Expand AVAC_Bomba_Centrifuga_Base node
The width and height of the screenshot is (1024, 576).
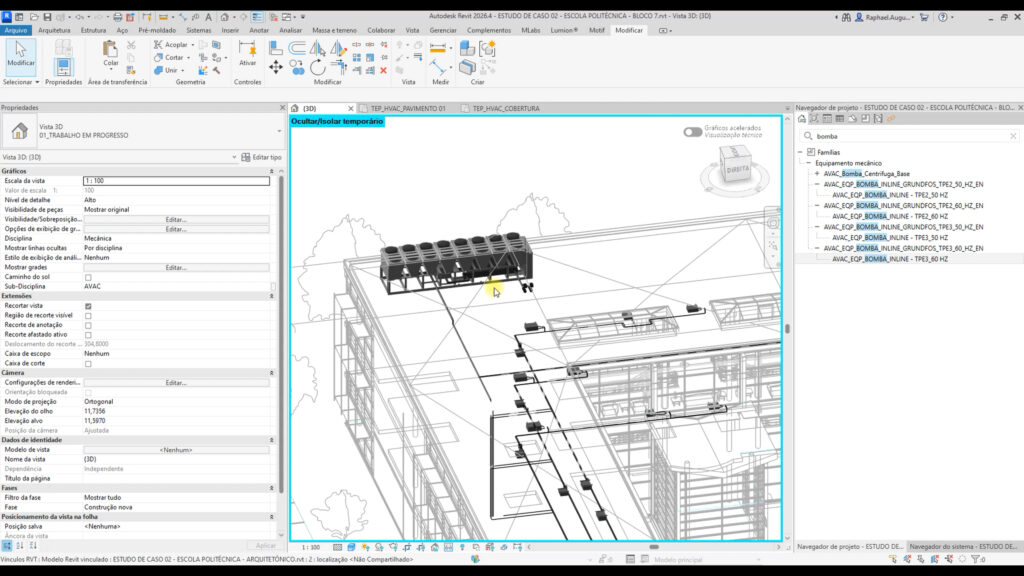point(817,174)
